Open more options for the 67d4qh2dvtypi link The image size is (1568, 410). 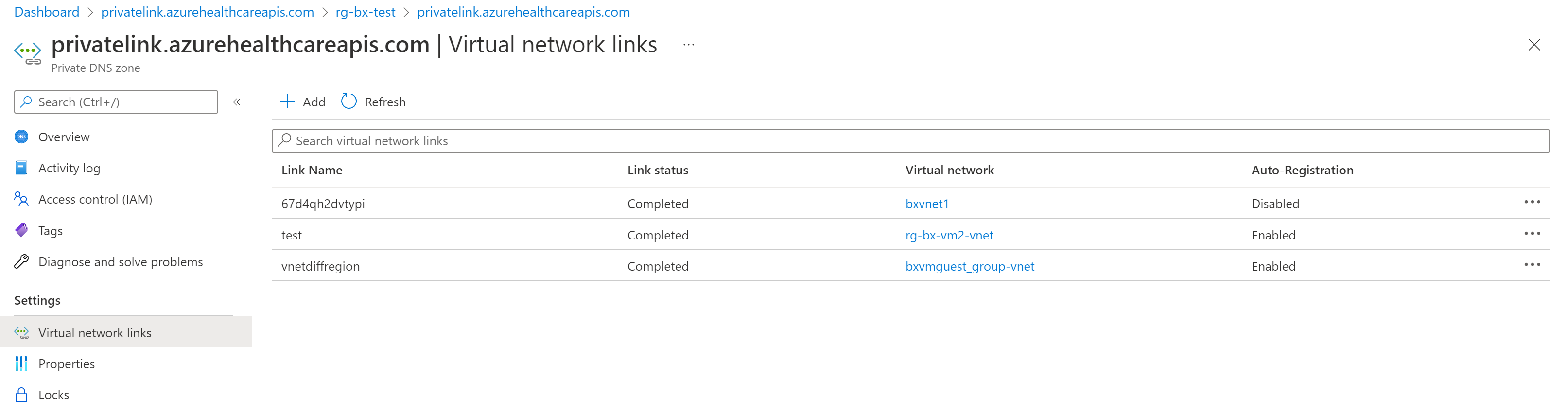pyautogui.click(x=1532, y=202)
